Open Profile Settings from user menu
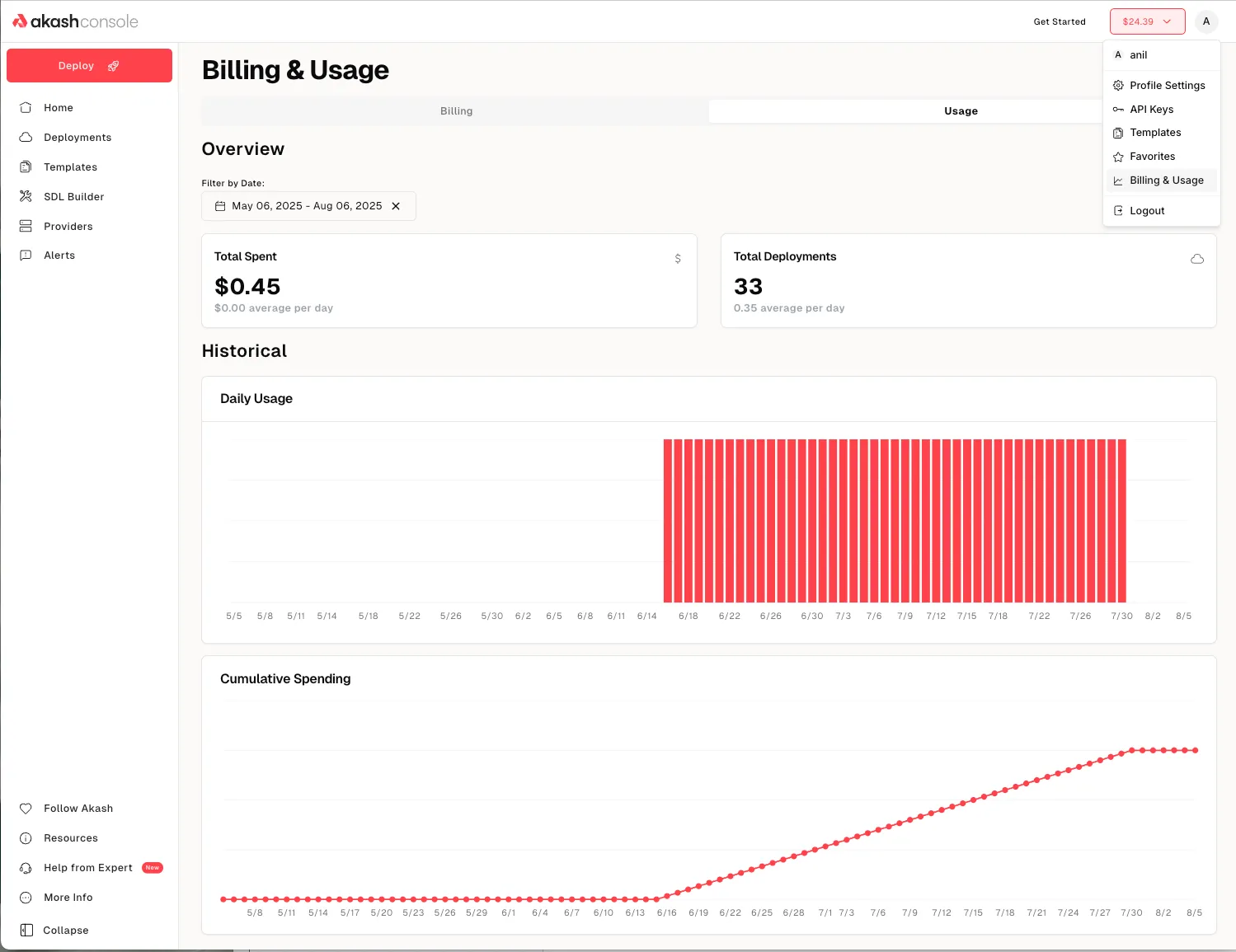1236x952 pixels. (1167, 86)
